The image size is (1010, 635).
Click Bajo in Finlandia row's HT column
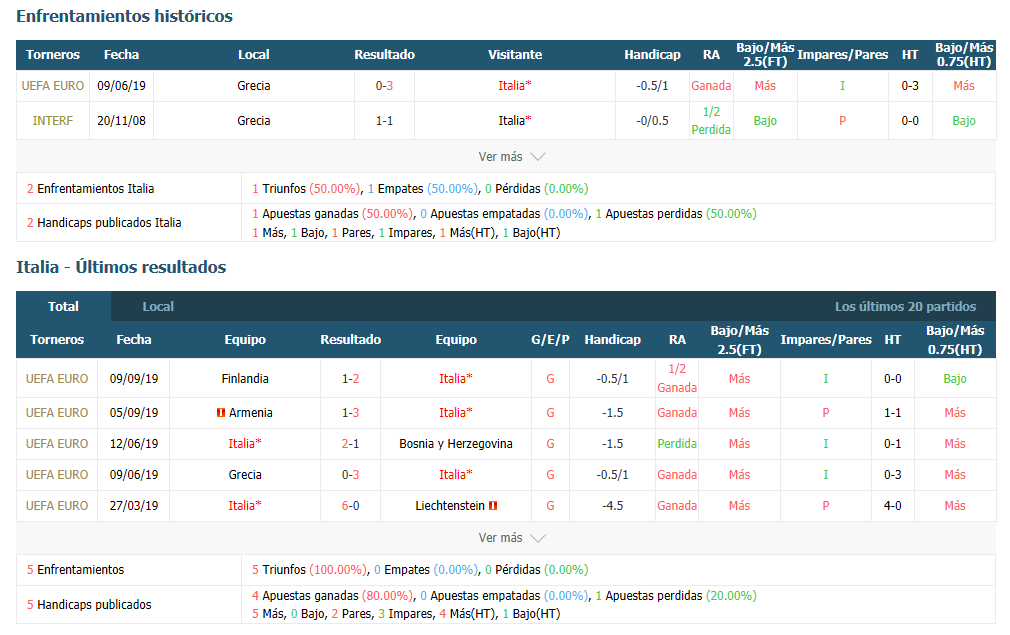click(955, 379)
